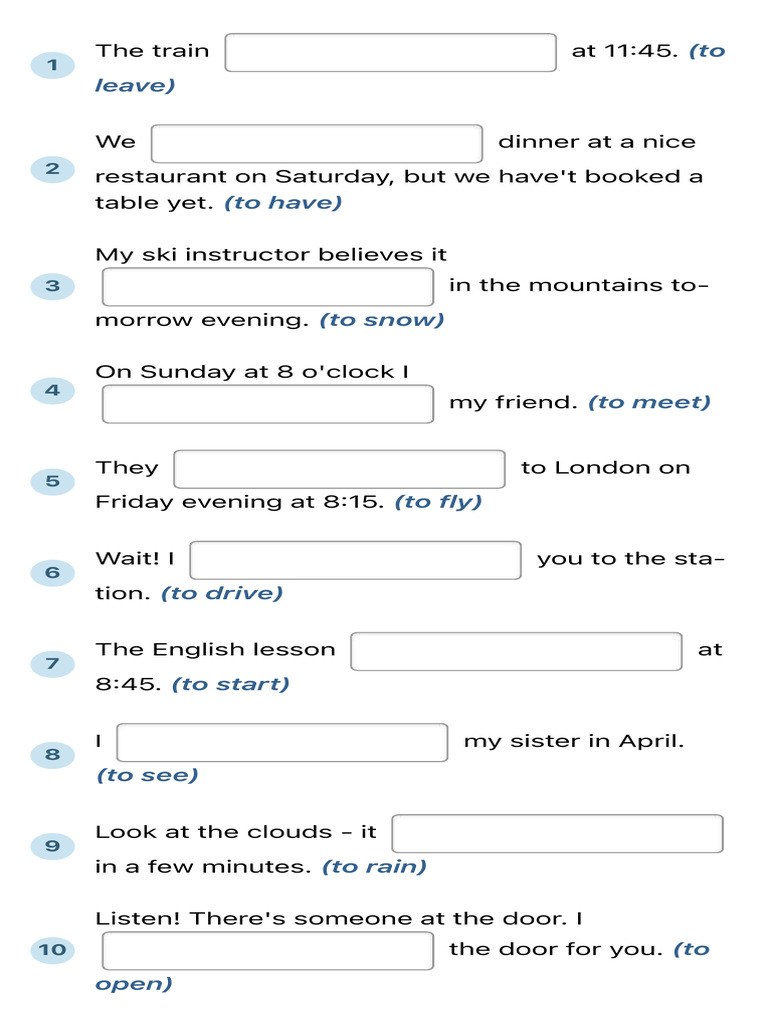Click the number 9 question badge

click(x=52, y=846)
